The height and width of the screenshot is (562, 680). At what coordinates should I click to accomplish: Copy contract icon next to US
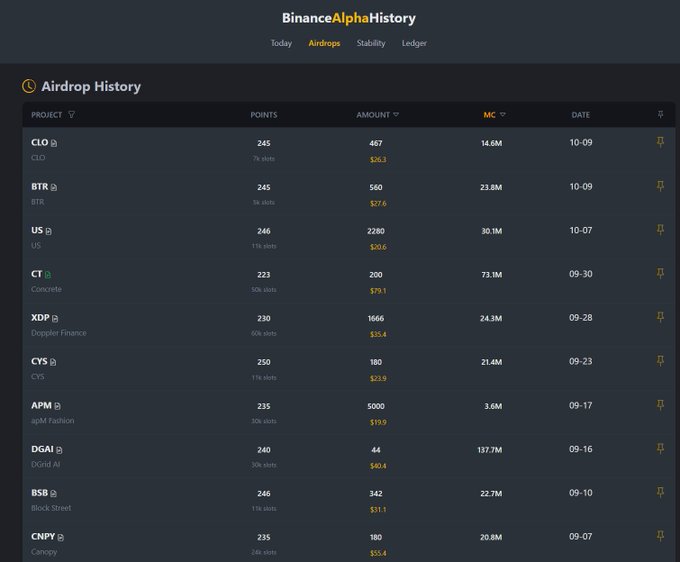[49, 231]
